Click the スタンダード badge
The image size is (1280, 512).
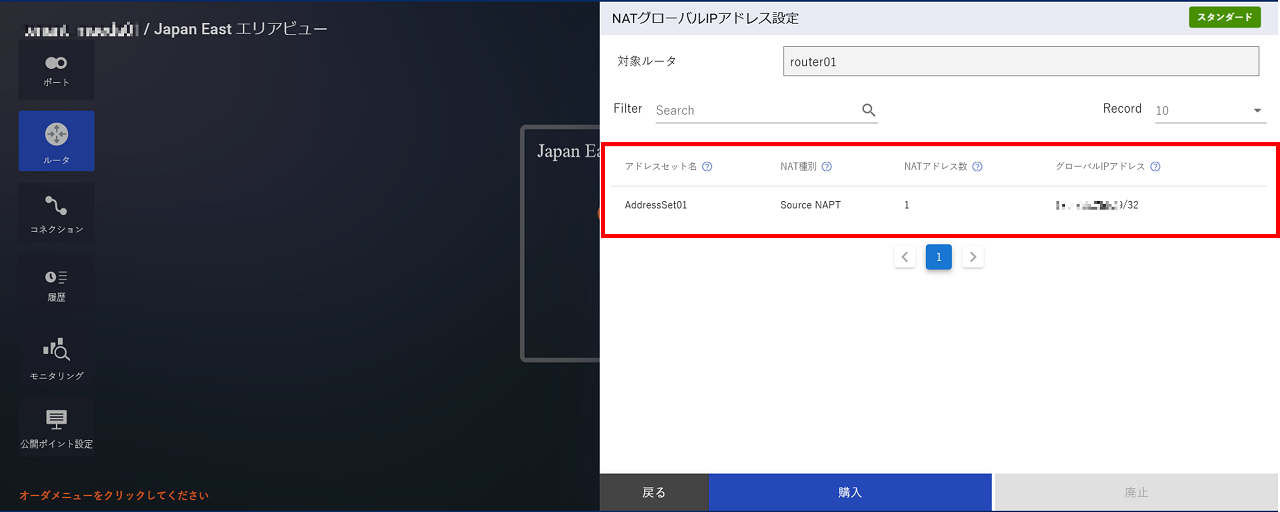tap(1225, 17)
